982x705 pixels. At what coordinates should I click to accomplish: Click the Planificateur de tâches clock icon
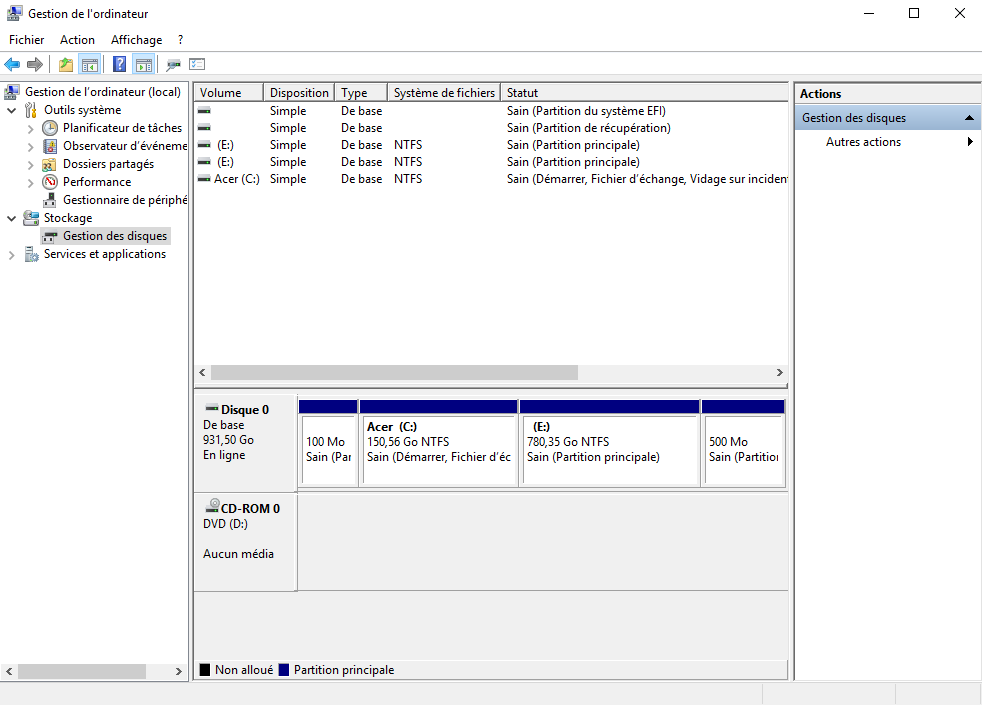click(x=50, y=128)
